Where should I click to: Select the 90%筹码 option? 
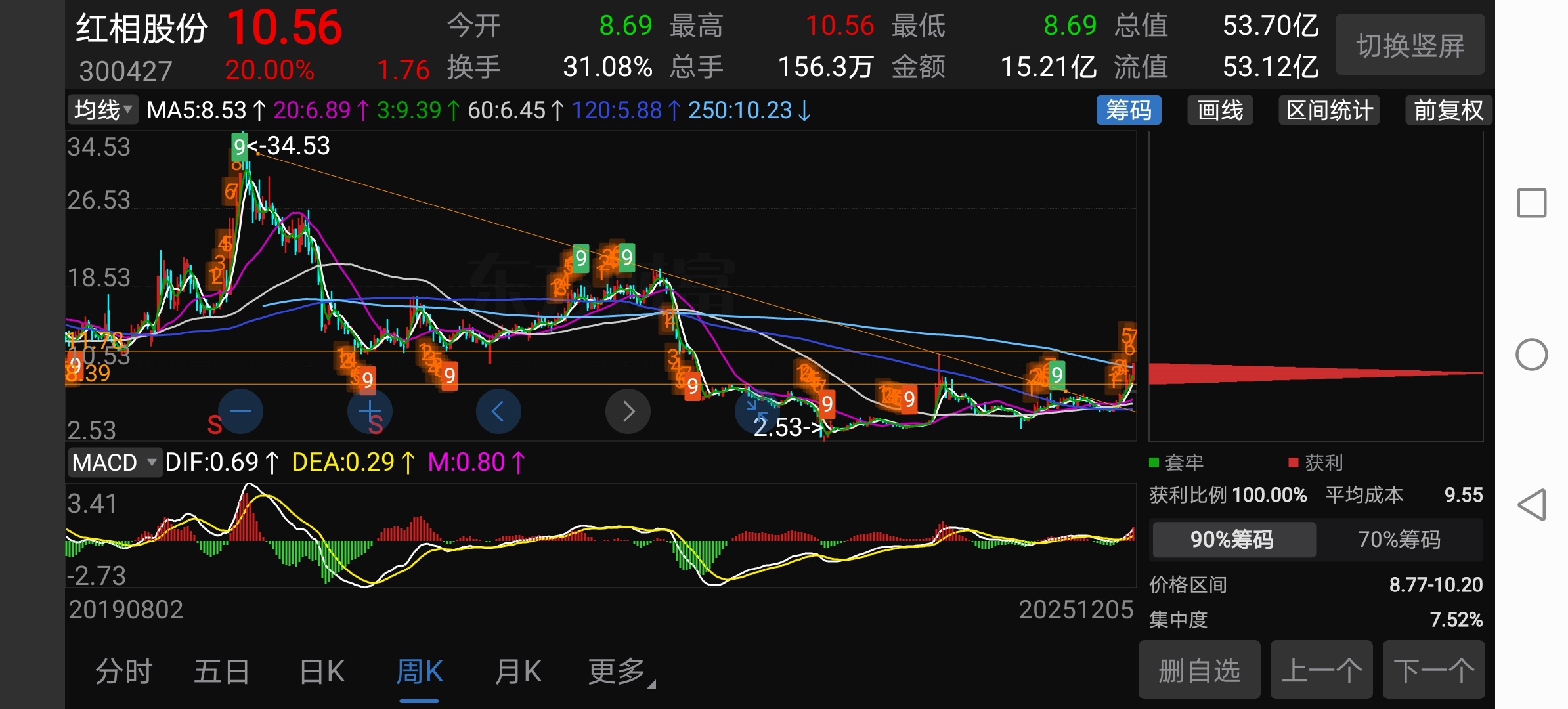pos(1232,540)
